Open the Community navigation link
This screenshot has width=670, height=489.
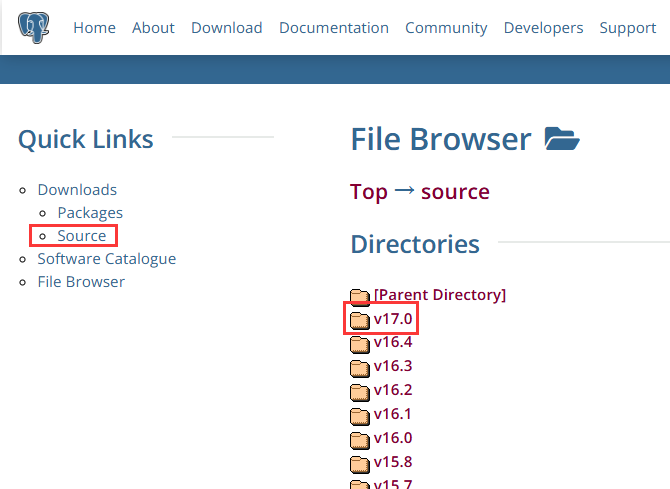pyautogui.click(x=446, y=28)
